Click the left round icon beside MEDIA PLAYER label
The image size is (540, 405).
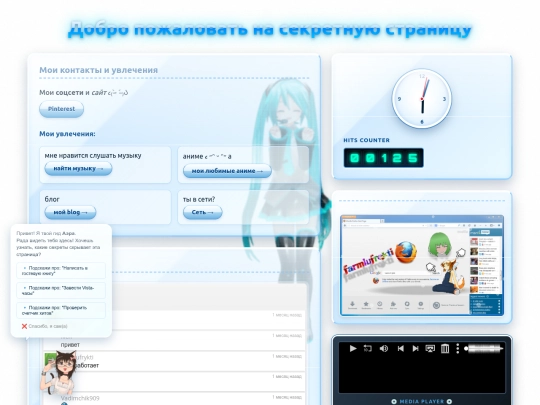pyautogui.click(x=394, y=402)
